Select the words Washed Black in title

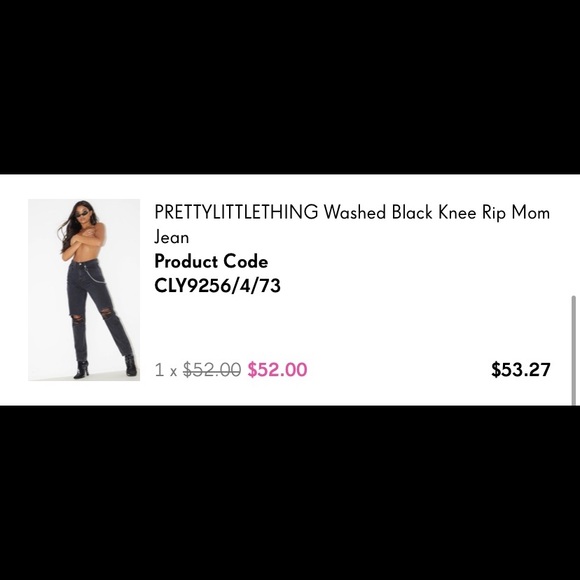[378, 212]
